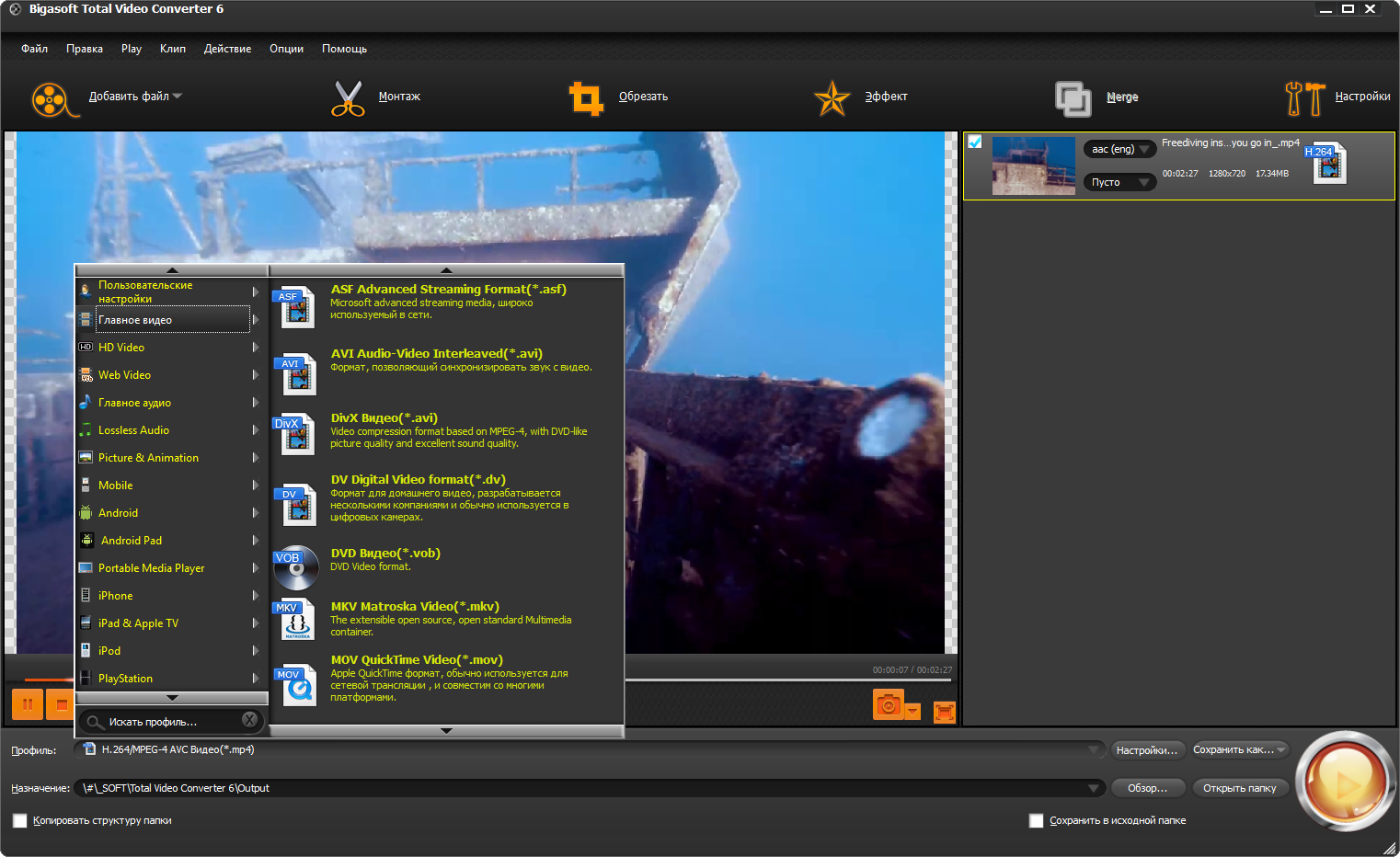Open the Опции menu
The height and width of the screenshot is (857, 1400).
[x=286, y=49]
